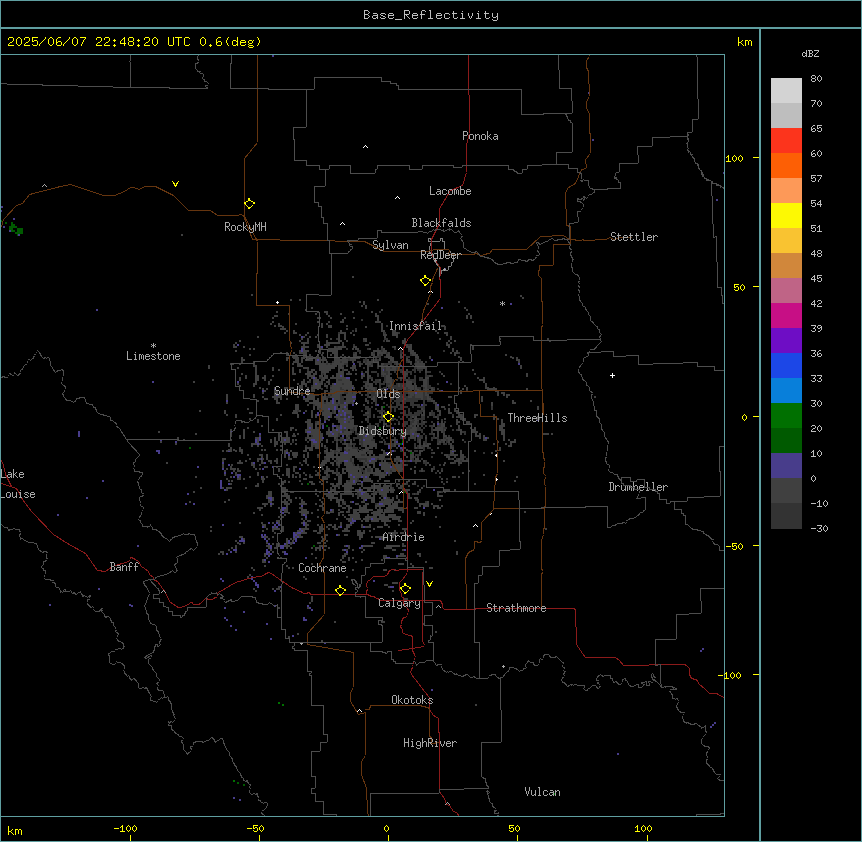Click the -50 km tick on bottom axis

255,828
